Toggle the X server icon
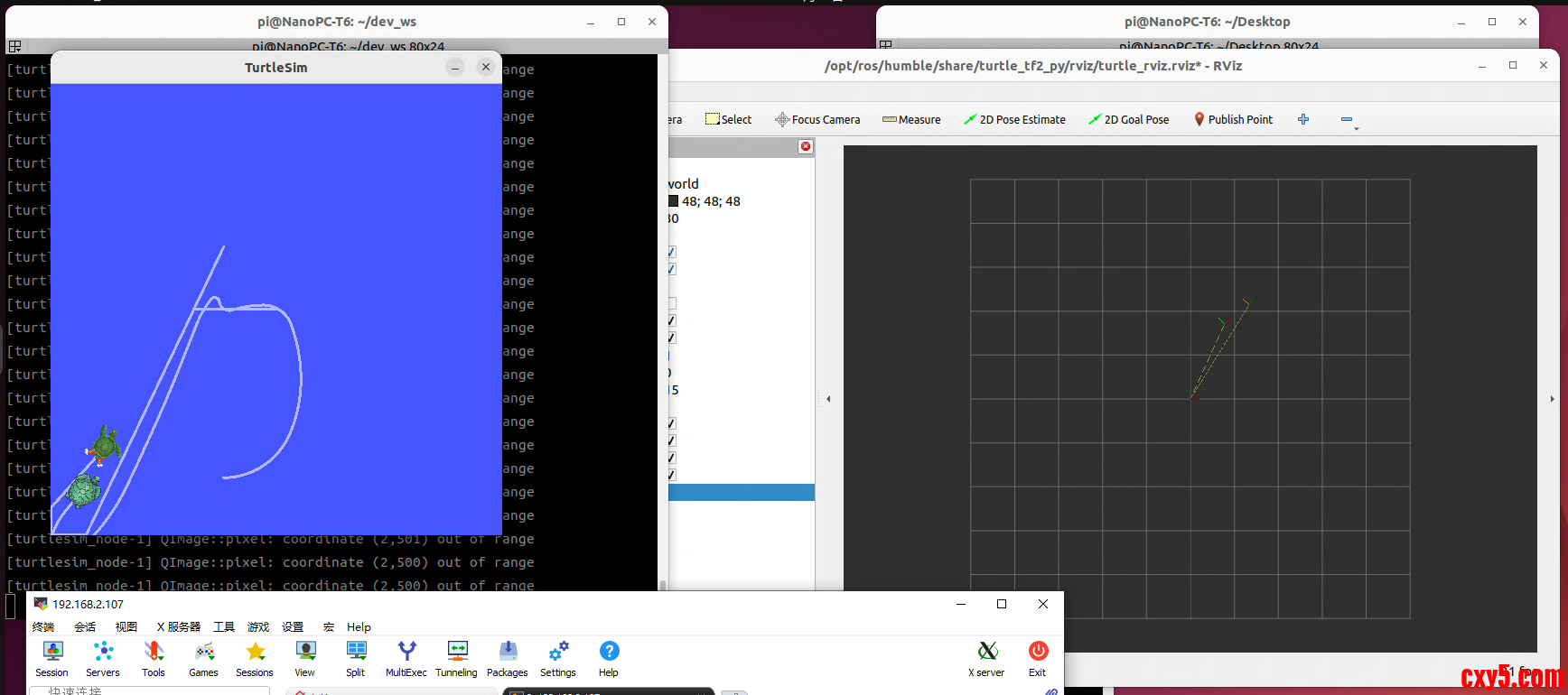Image resolution: width=1568 pixels, height=695 pixels. coord(987,658)
